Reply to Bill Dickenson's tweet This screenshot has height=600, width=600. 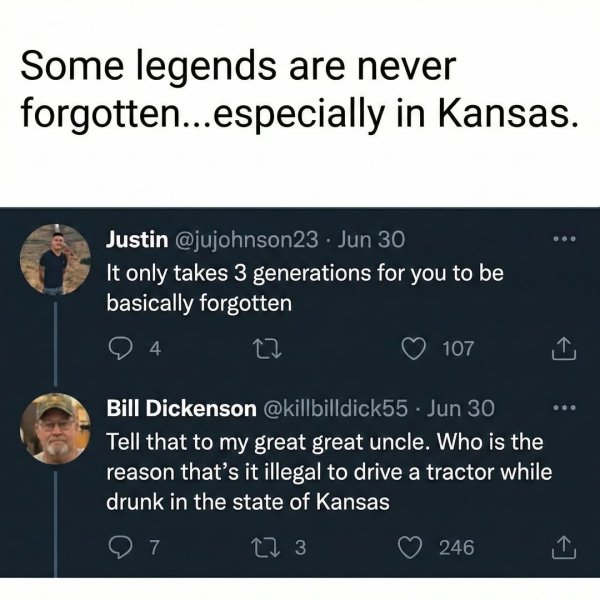[119, 547]
